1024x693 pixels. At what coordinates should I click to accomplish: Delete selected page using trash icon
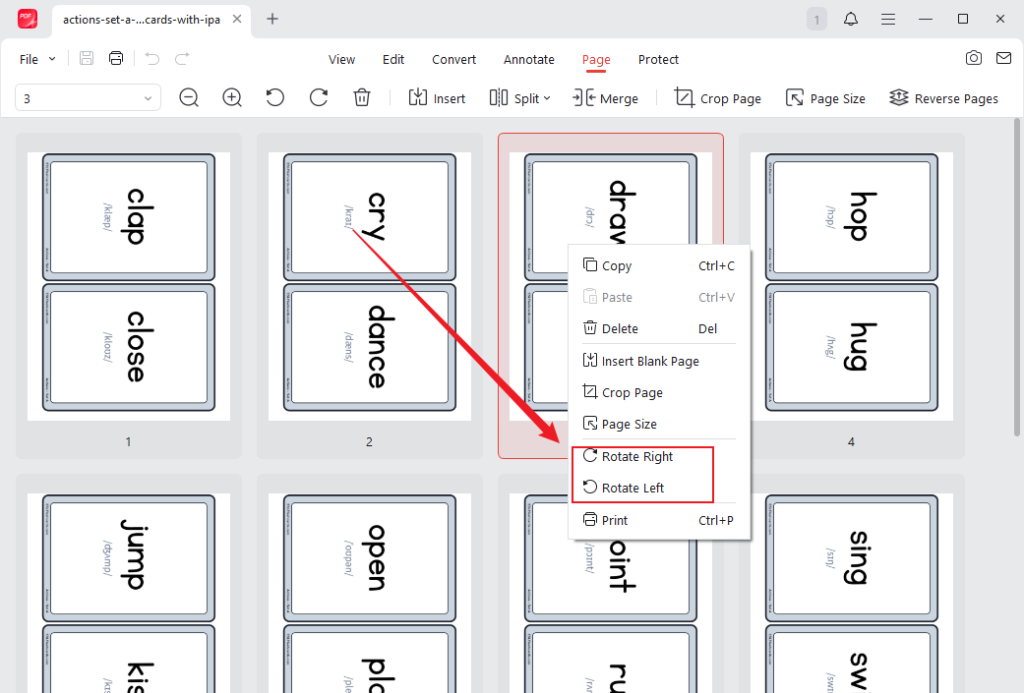click(x=362, y=98)
